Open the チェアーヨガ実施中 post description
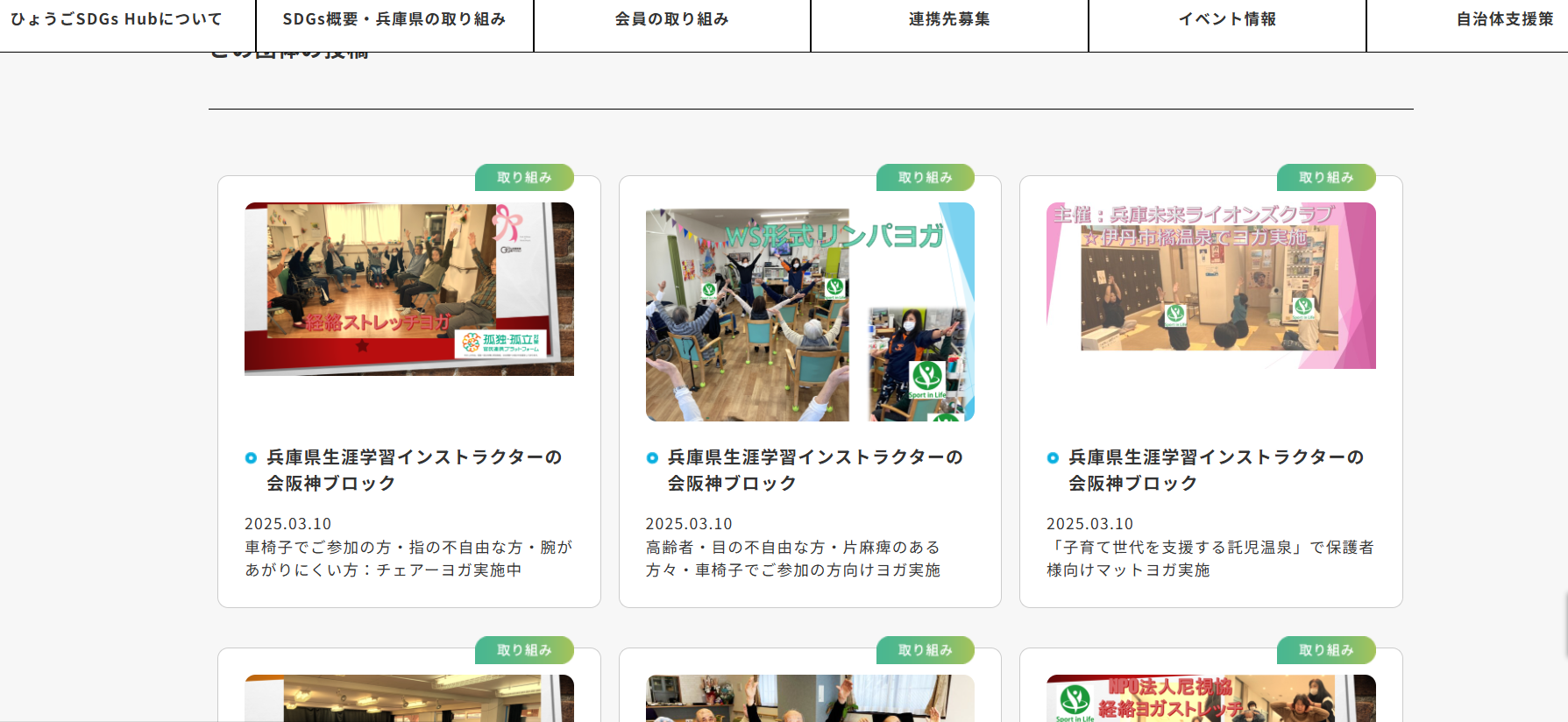This screenshot has height=722, width=1568. (x=408, y=559)
